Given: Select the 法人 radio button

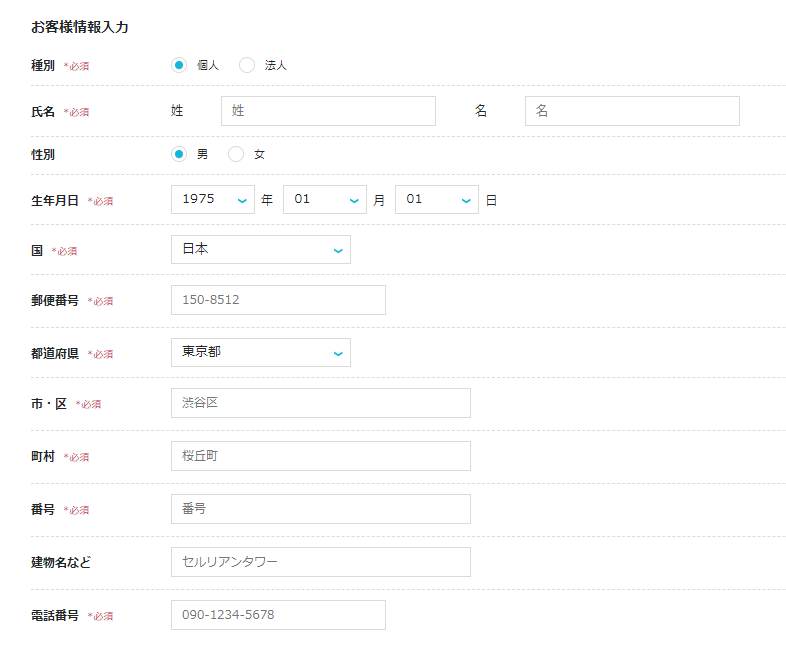Looking at the screenshot, I should click(247, 65).
